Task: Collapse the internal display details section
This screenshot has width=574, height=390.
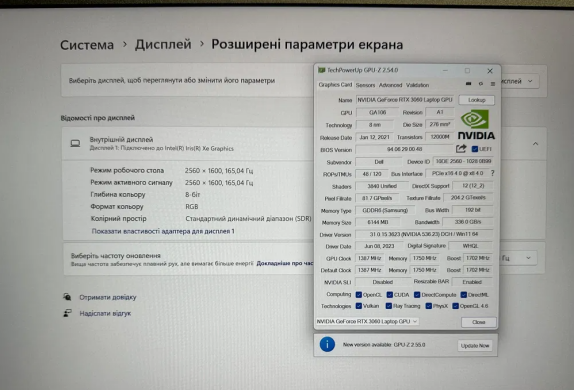Action: coord(535,144)
